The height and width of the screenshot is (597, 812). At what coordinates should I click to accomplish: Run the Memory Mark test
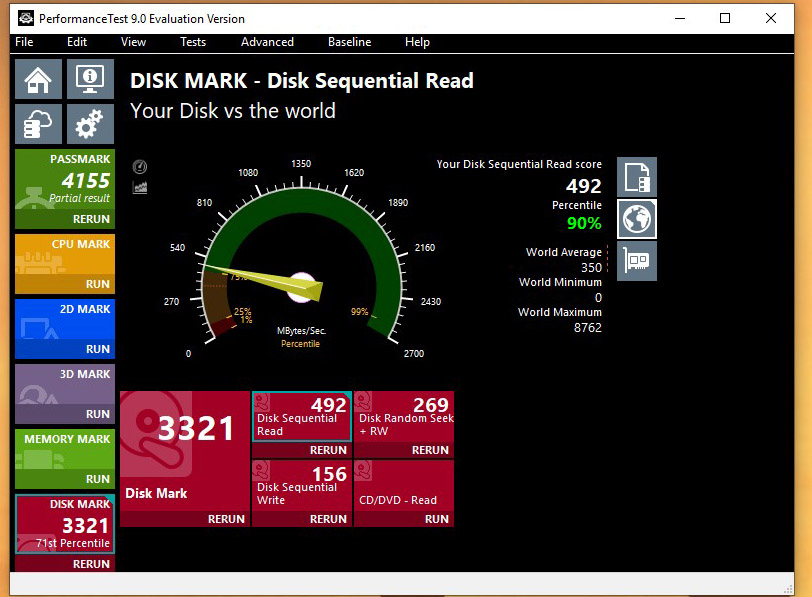click(x=97, y=479)
